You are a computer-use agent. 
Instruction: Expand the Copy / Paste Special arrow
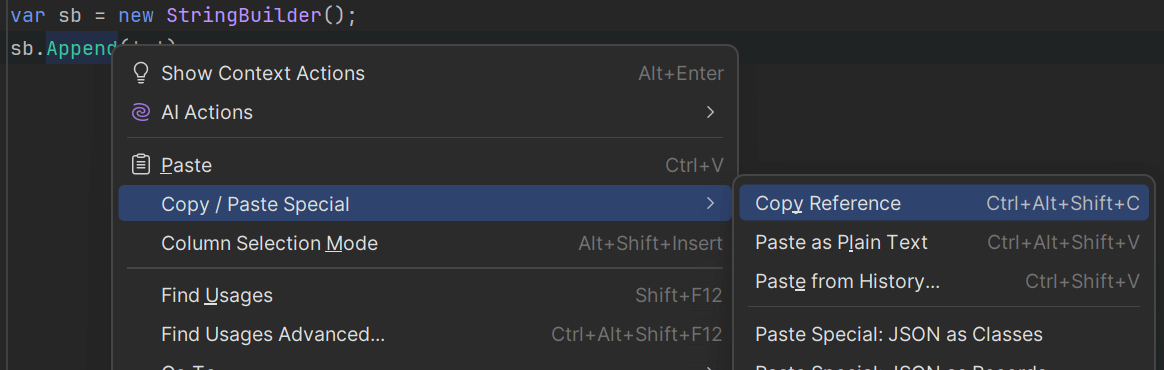coord(710,203)
